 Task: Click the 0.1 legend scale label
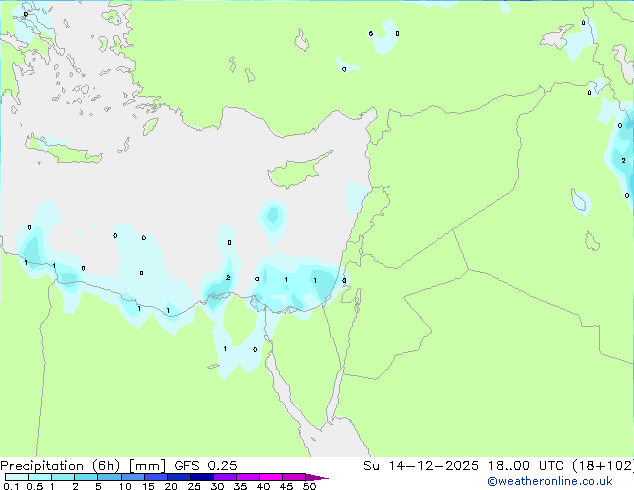click(11, 486)
